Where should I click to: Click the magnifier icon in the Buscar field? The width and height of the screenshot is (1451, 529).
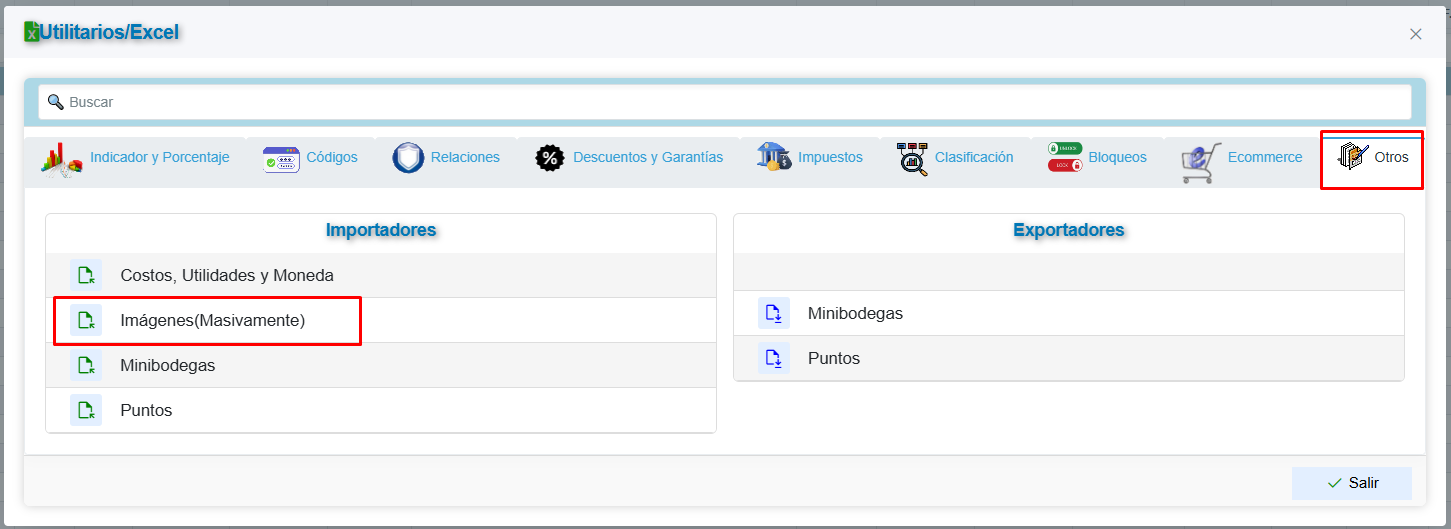[56, 102]
